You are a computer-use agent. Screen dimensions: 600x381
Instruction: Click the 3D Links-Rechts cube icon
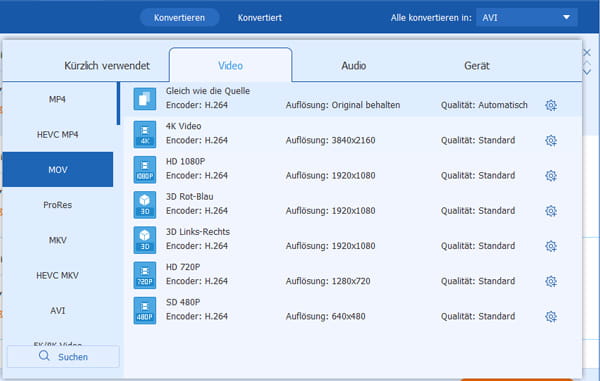(x=145, y=240)
